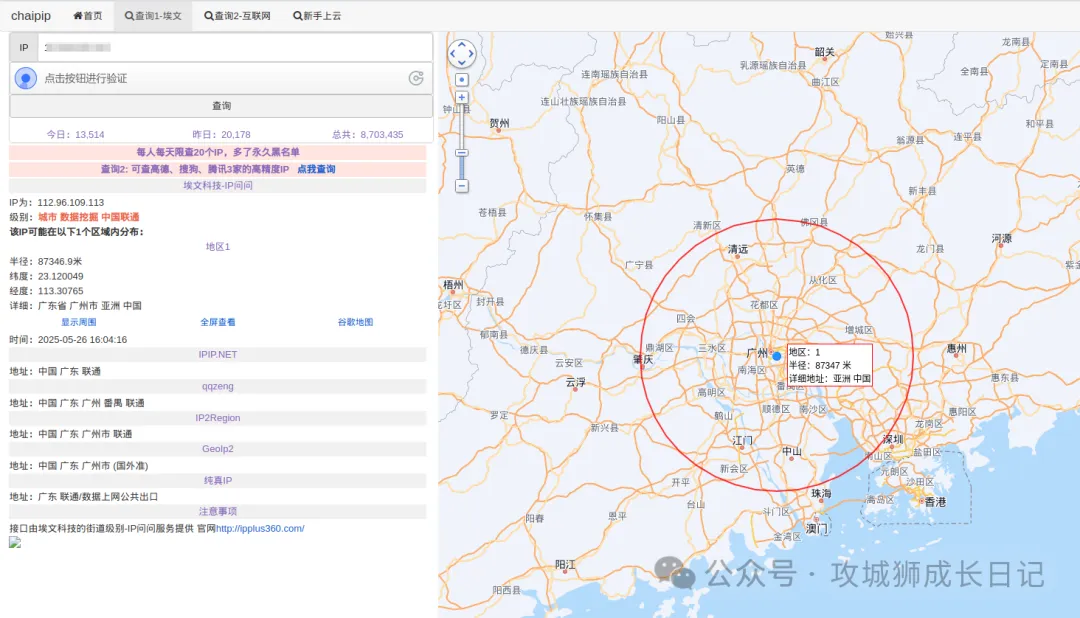The height and width of the screenshot is (618, 1080).
Task: Zoom out using the bottom minus button
Action: 462,186
